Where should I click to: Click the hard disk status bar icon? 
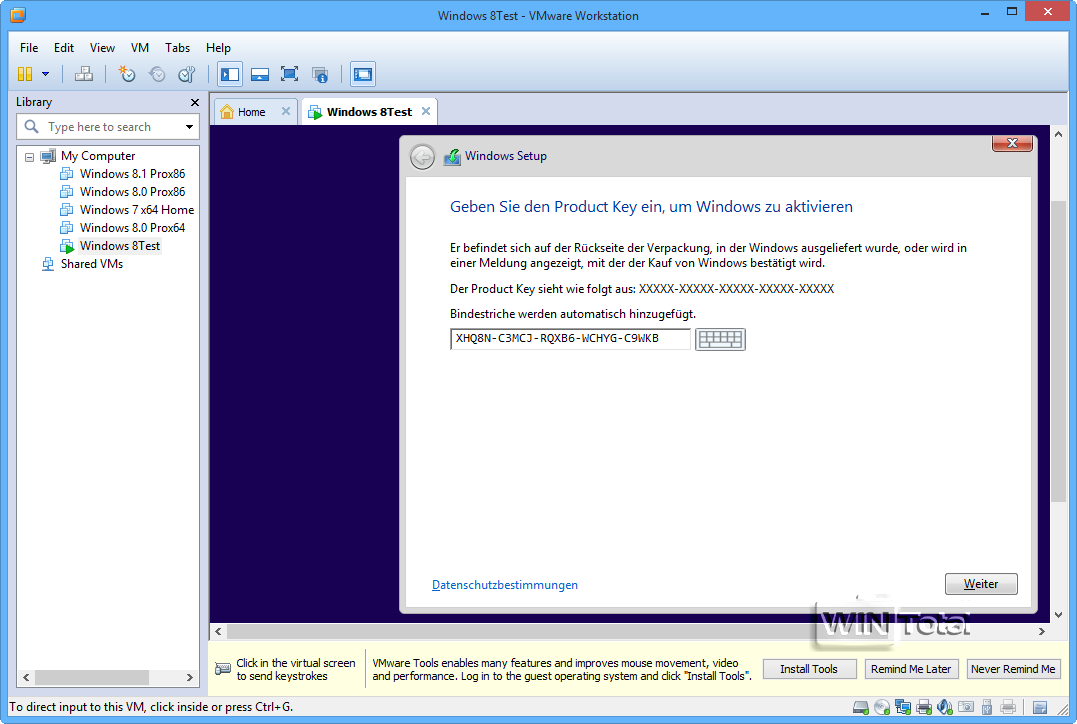pyautogui.click(x=861, y=707)
